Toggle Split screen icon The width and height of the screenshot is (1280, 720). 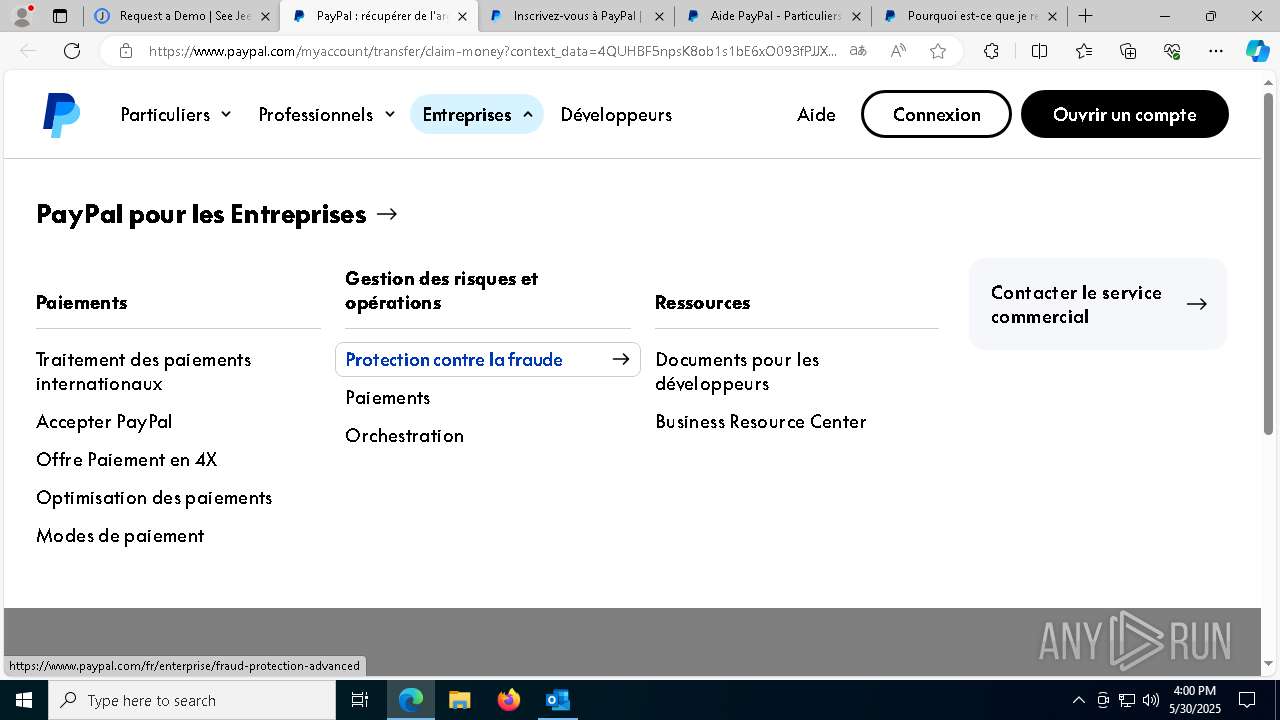(x=1039, y=51)
